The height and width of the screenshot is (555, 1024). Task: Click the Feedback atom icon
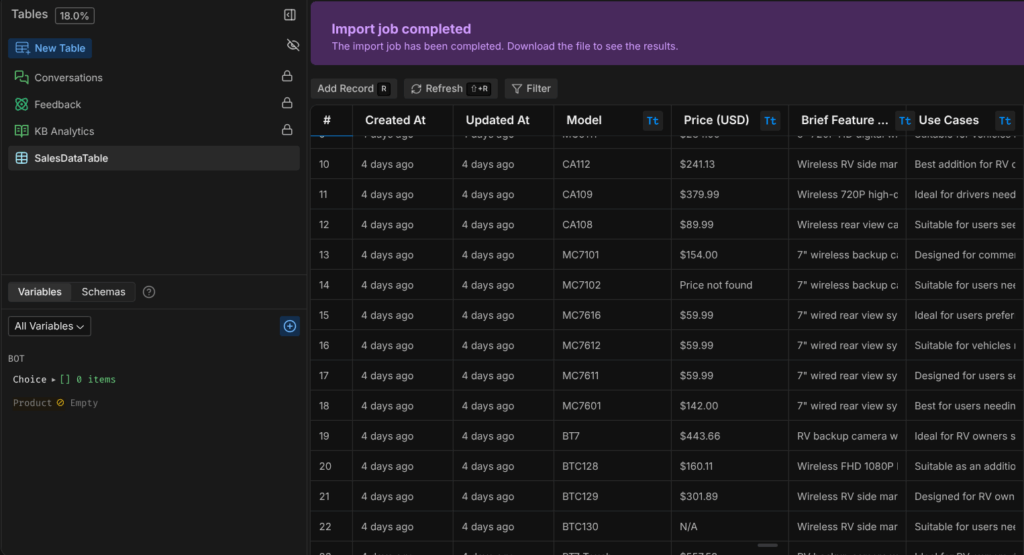(x=22, y=104)
